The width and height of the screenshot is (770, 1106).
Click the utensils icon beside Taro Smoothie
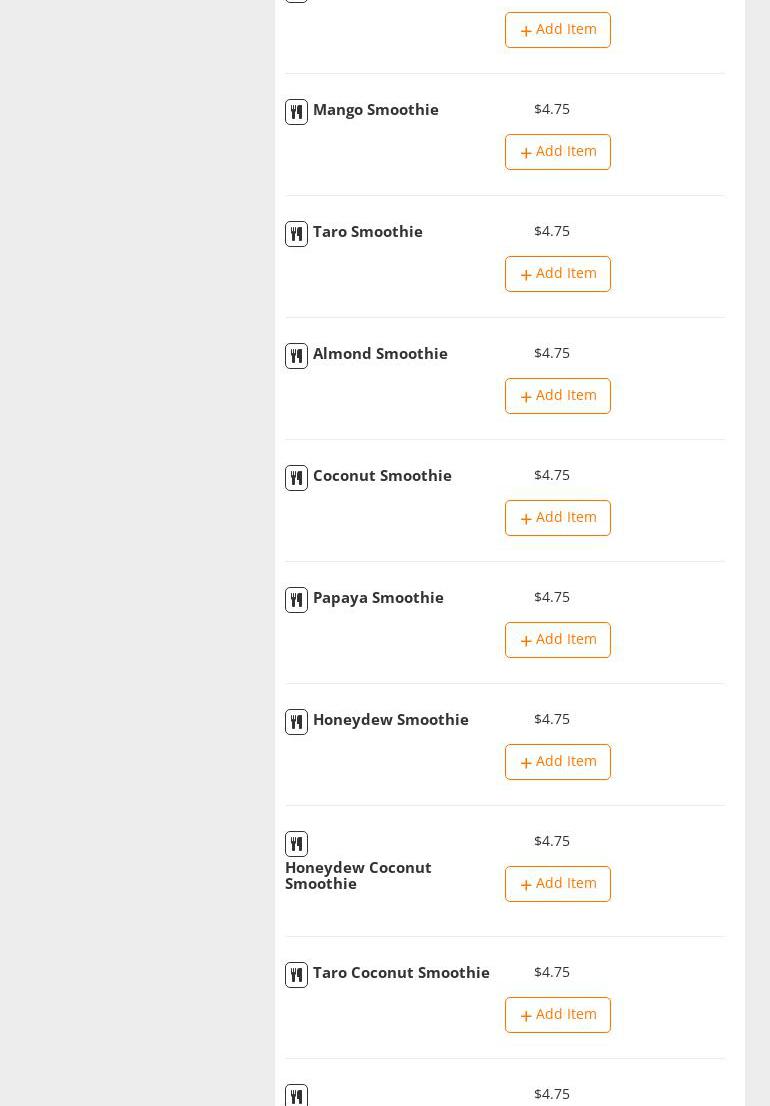pyautogui.click(x=296, y=234)
